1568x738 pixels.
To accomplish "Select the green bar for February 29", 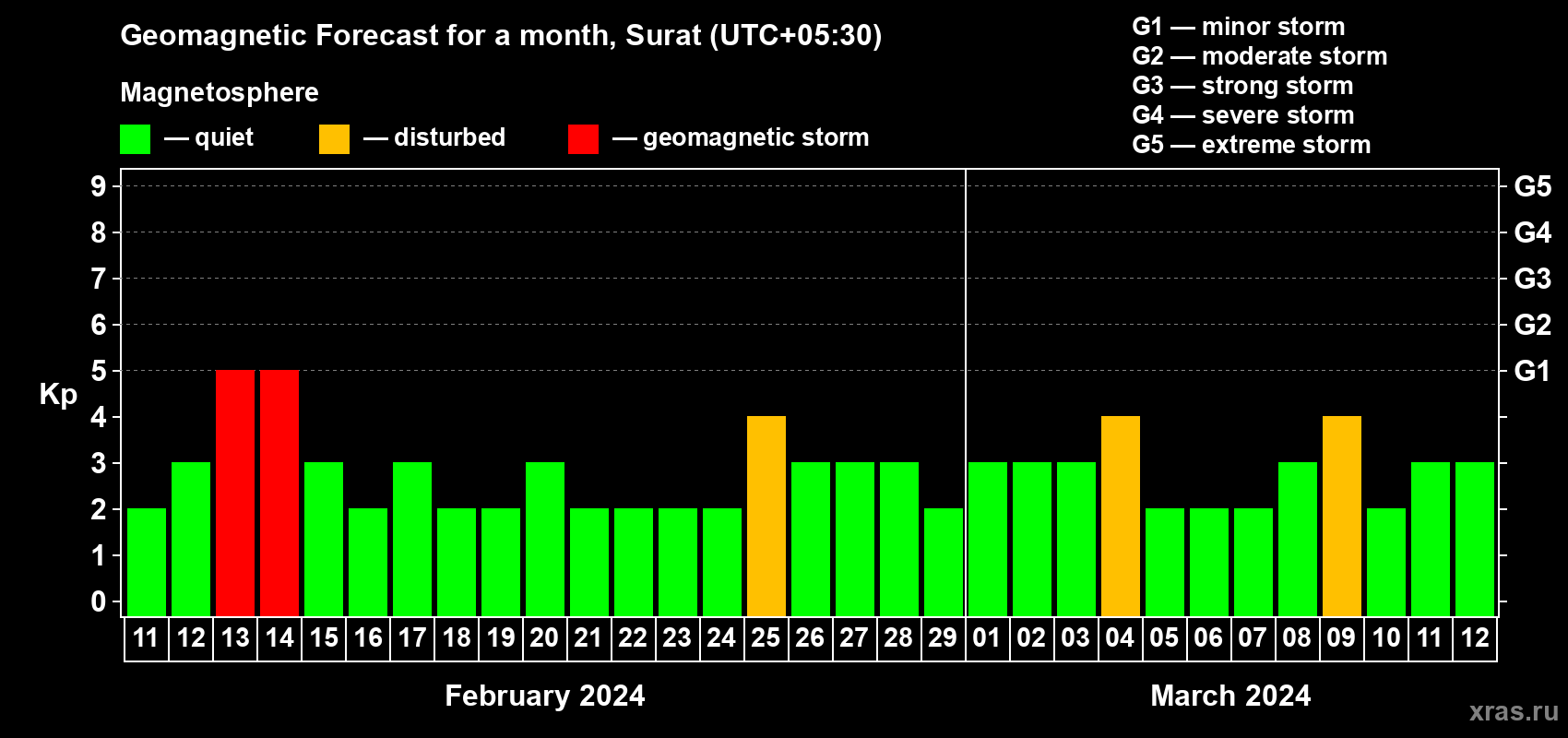I will click(x=944, y=562).
